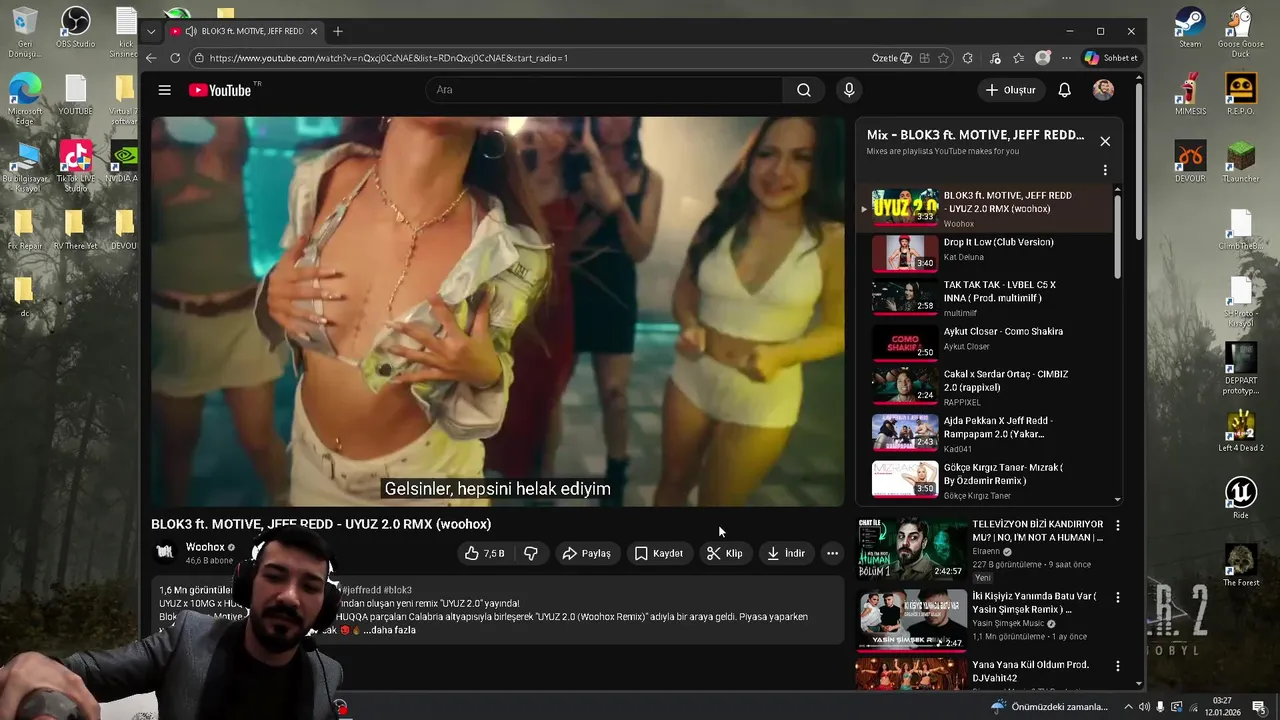Open Edge tab actions dropdown arrow

click(151, 31)
